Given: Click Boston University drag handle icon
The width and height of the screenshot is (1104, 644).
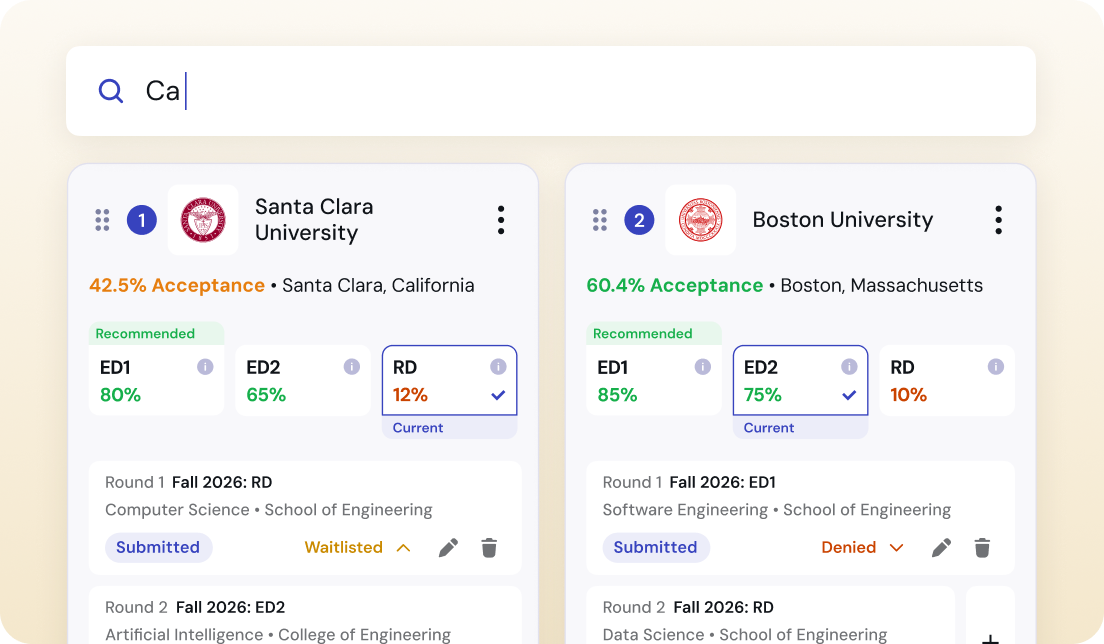Looking at the screenshot, I should (600, 220).
